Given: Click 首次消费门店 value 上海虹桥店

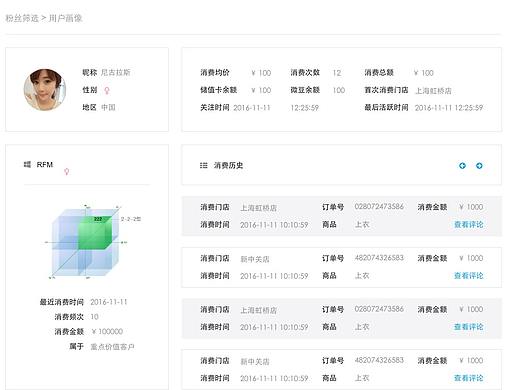Looking at the screenshot, I should pyautogui.click(x=433, y=91).
